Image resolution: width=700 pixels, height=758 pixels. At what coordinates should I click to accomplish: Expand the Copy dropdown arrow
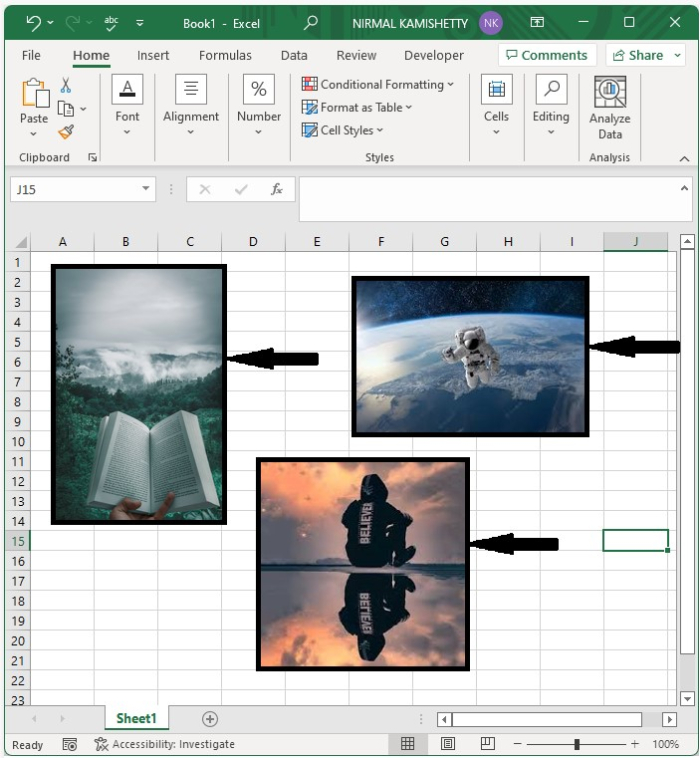pyautogui.click(x=83, y=109)
